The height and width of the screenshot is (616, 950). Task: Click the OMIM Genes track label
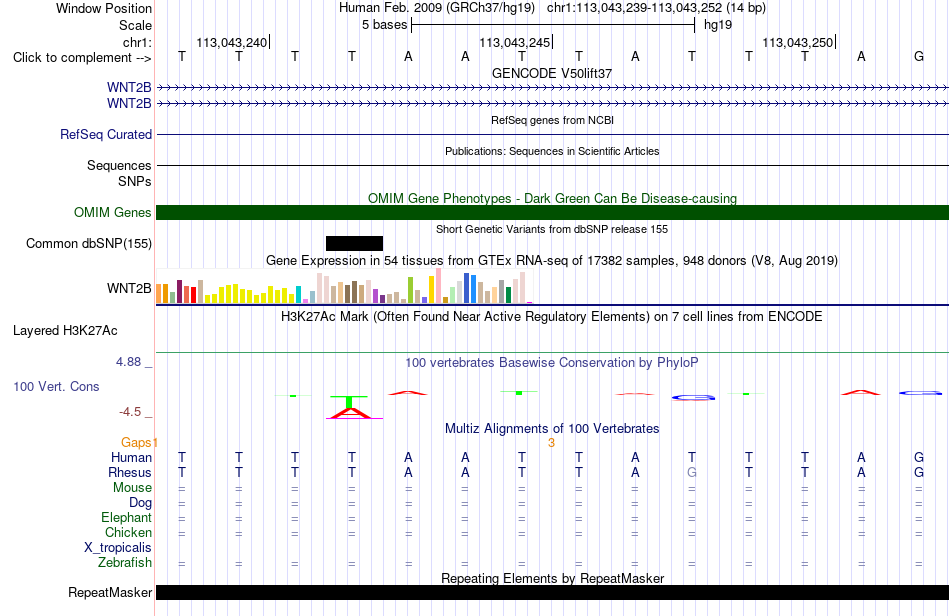pos(113,213)
